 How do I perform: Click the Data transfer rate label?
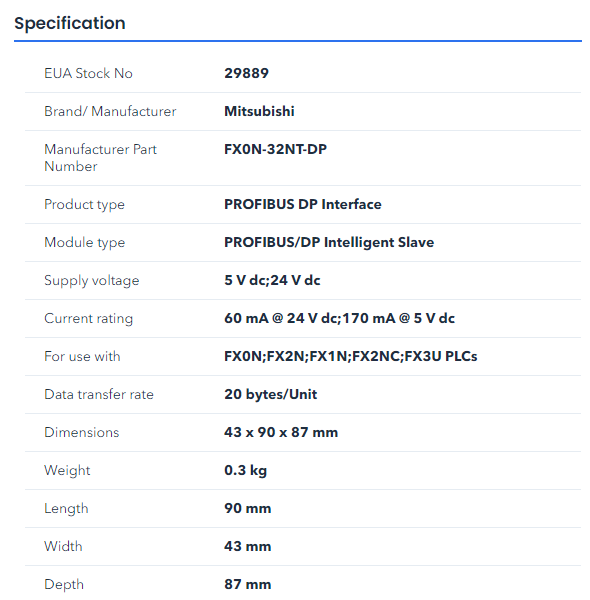coord(99,394)
